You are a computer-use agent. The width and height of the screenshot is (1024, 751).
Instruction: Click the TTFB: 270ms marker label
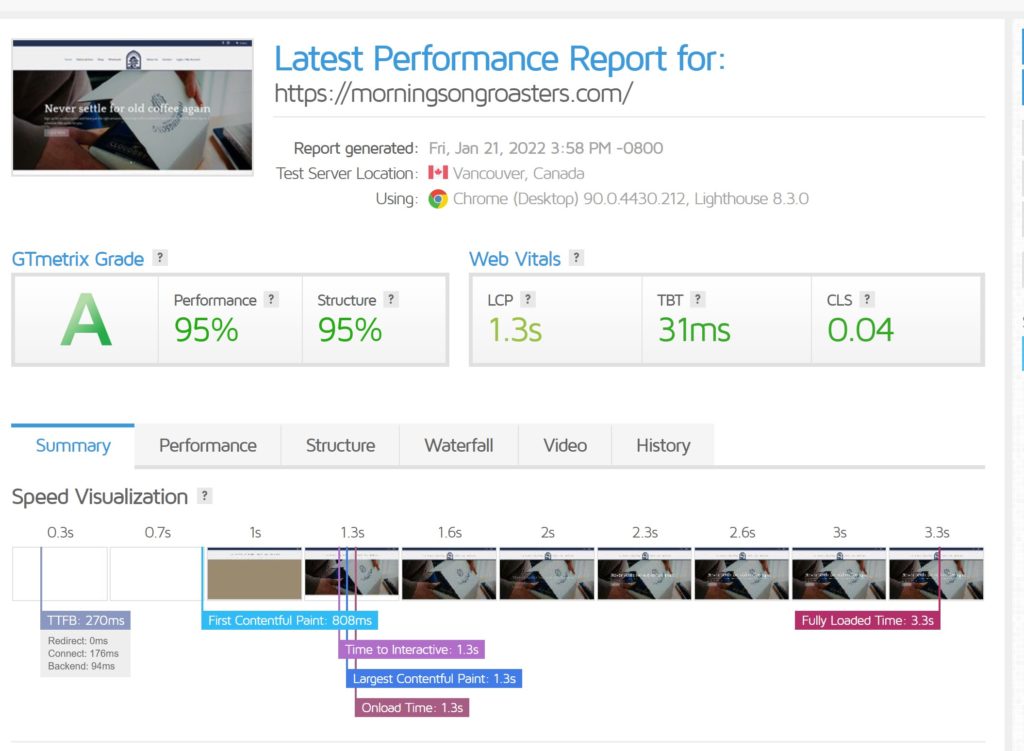86,620
